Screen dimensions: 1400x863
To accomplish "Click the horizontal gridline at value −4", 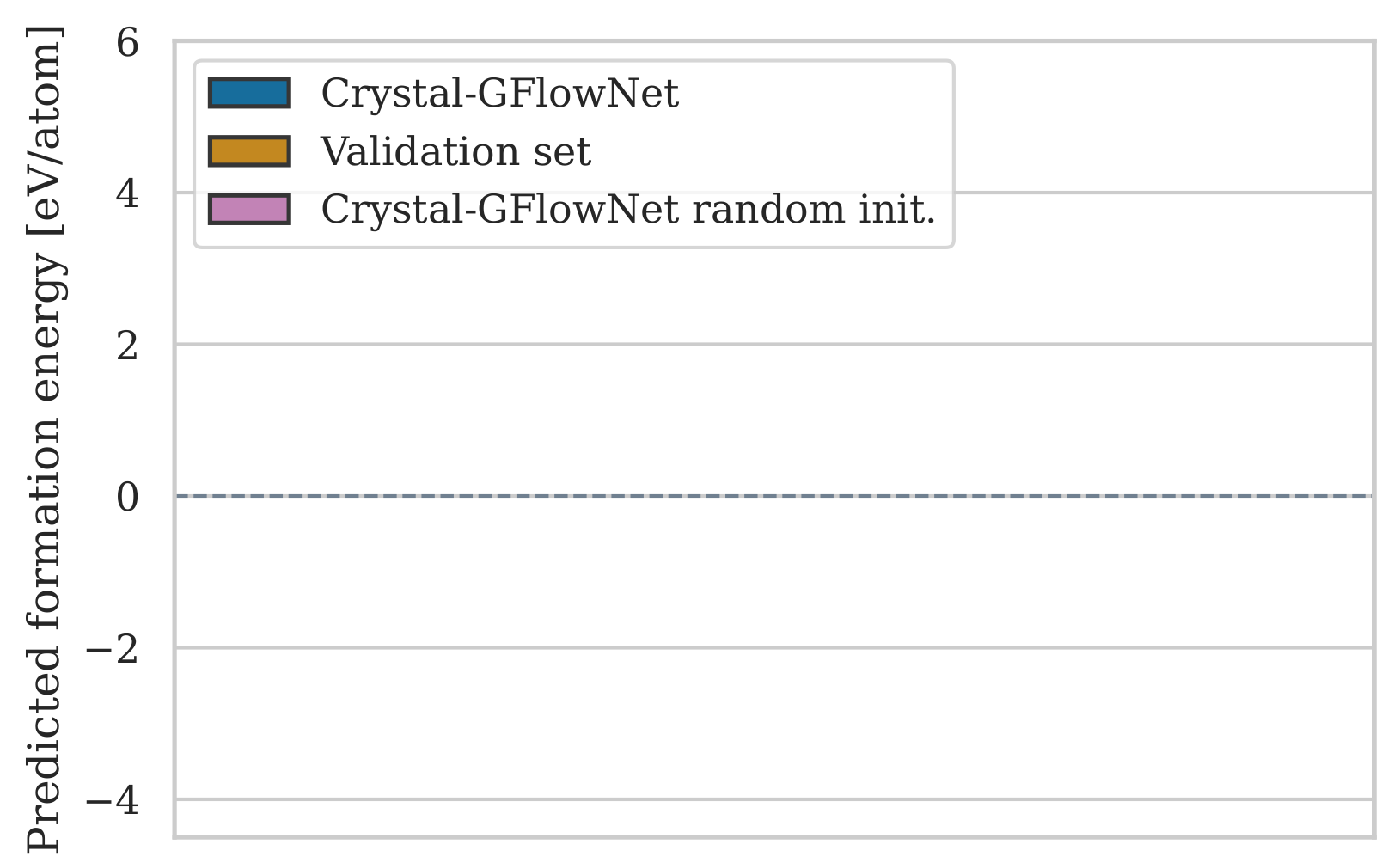I will [x=773, y=799].
